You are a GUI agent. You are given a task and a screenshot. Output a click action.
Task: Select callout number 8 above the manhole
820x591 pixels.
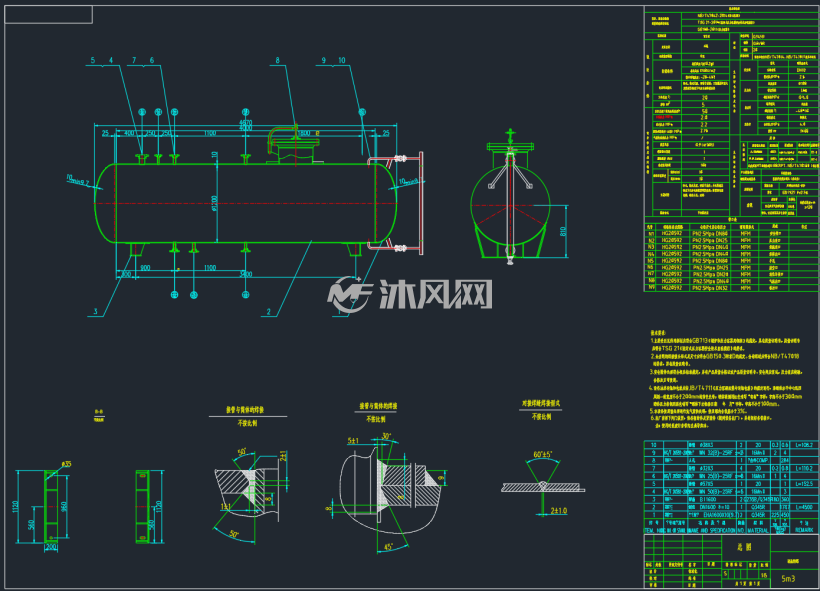tap(277, 61)
